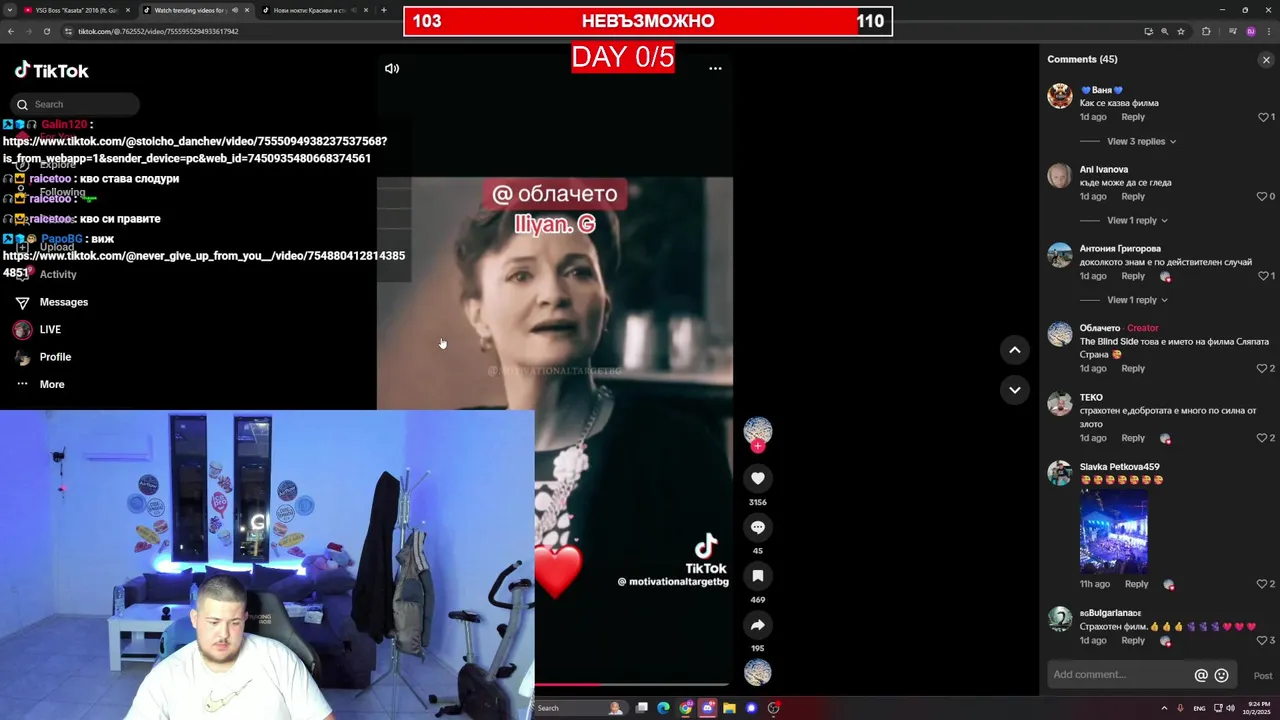Click Ваня's profile avatar
The height and width of the screenshot is (720, 1280).
pos(1060,96)
